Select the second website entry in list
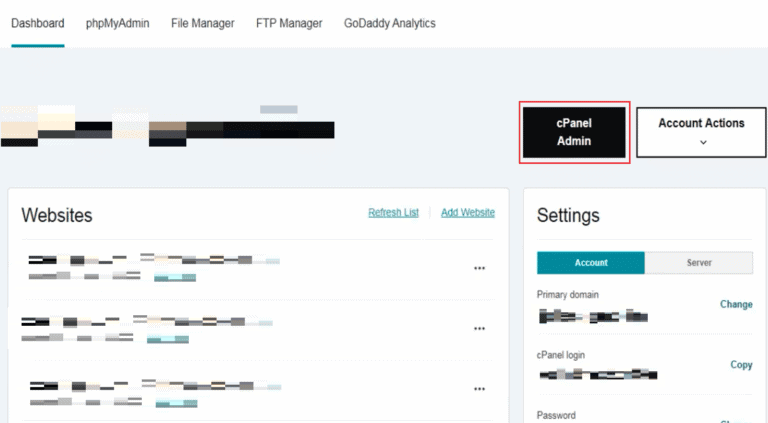 (x=145, y=322)
